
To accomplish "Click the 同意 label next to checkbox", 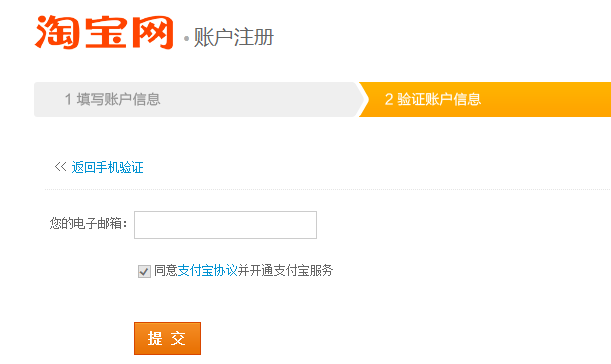I will coord(166,270).
